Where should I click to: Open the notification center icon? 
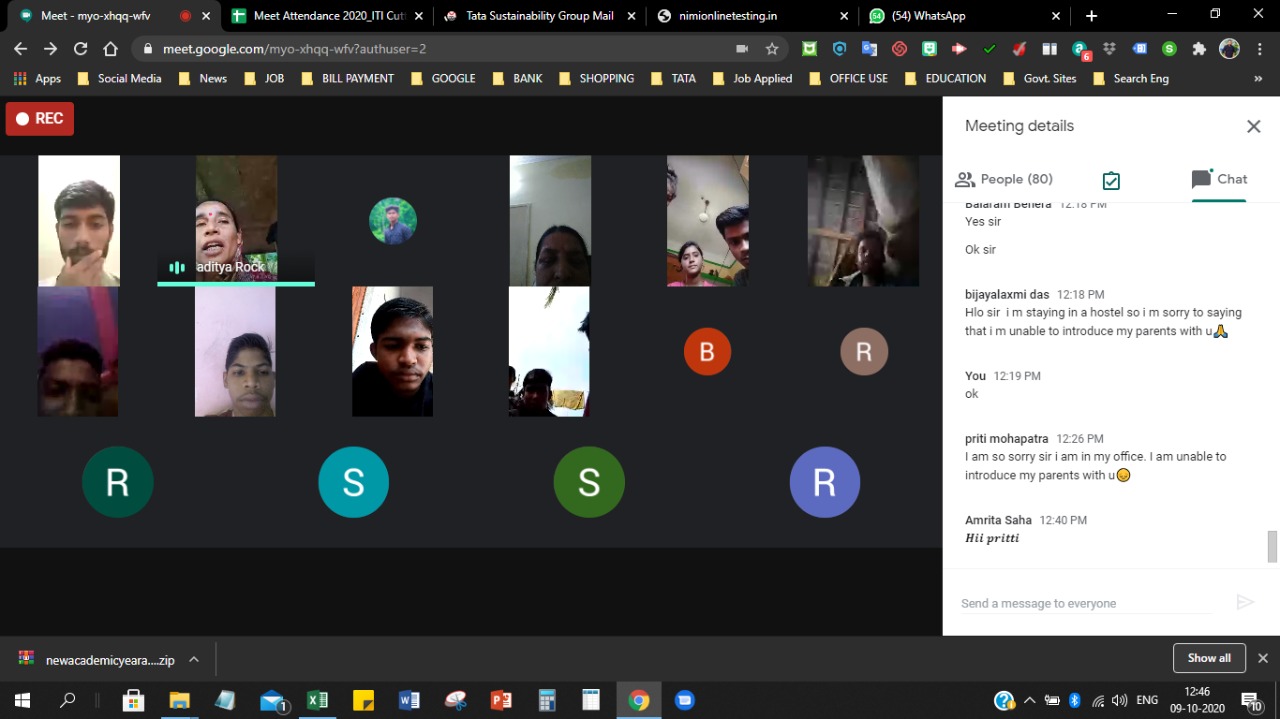[x=1252, y=700]
